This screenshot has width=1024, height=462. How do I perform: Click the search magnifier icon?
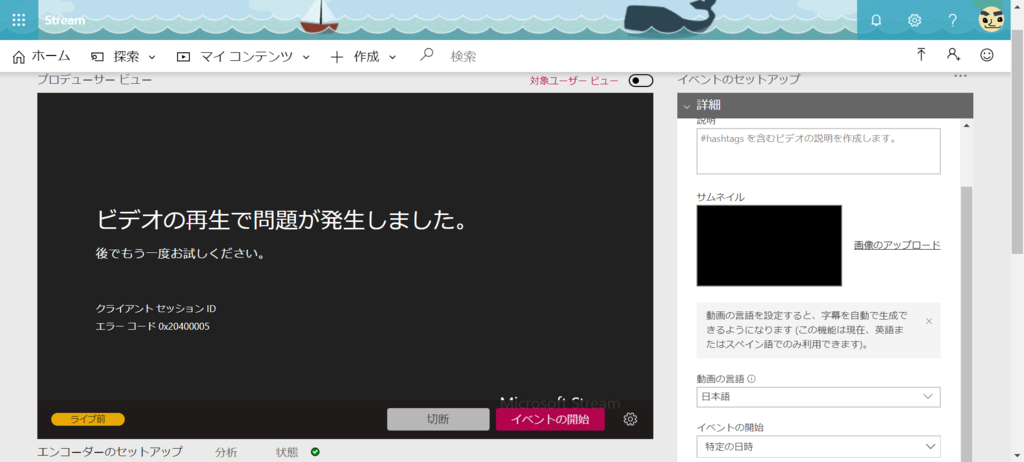[x=426, y=55]
